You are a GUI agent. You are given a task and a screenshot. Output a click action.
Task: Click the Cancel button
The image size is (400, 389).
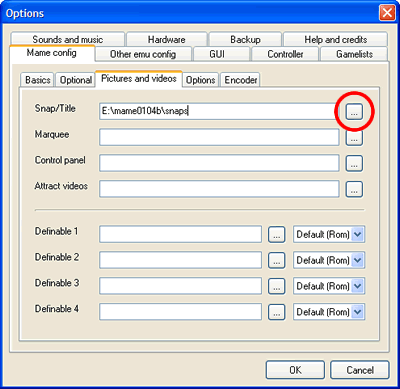point(360,370)
